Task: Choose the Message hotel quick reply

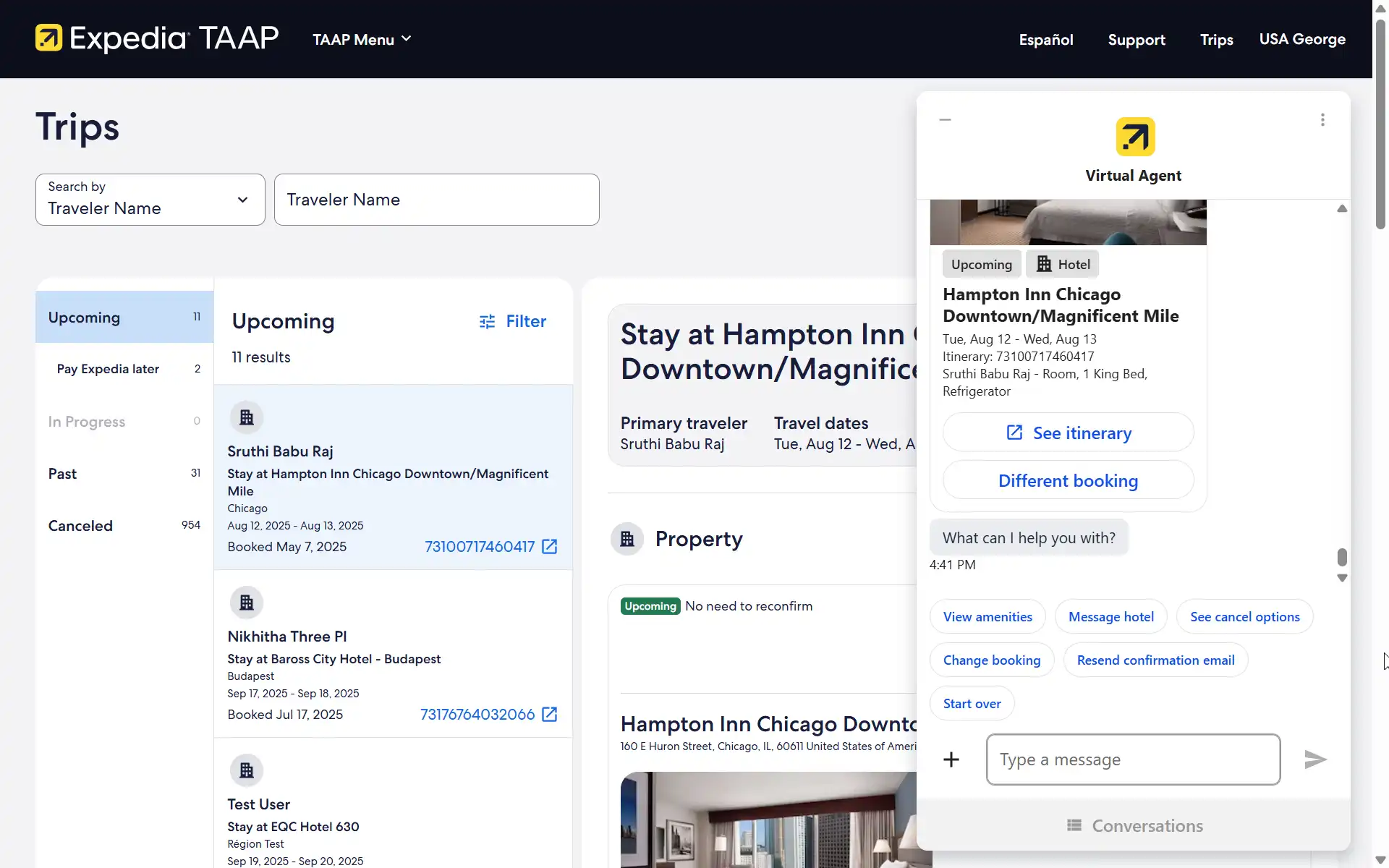Action: 1111,617
